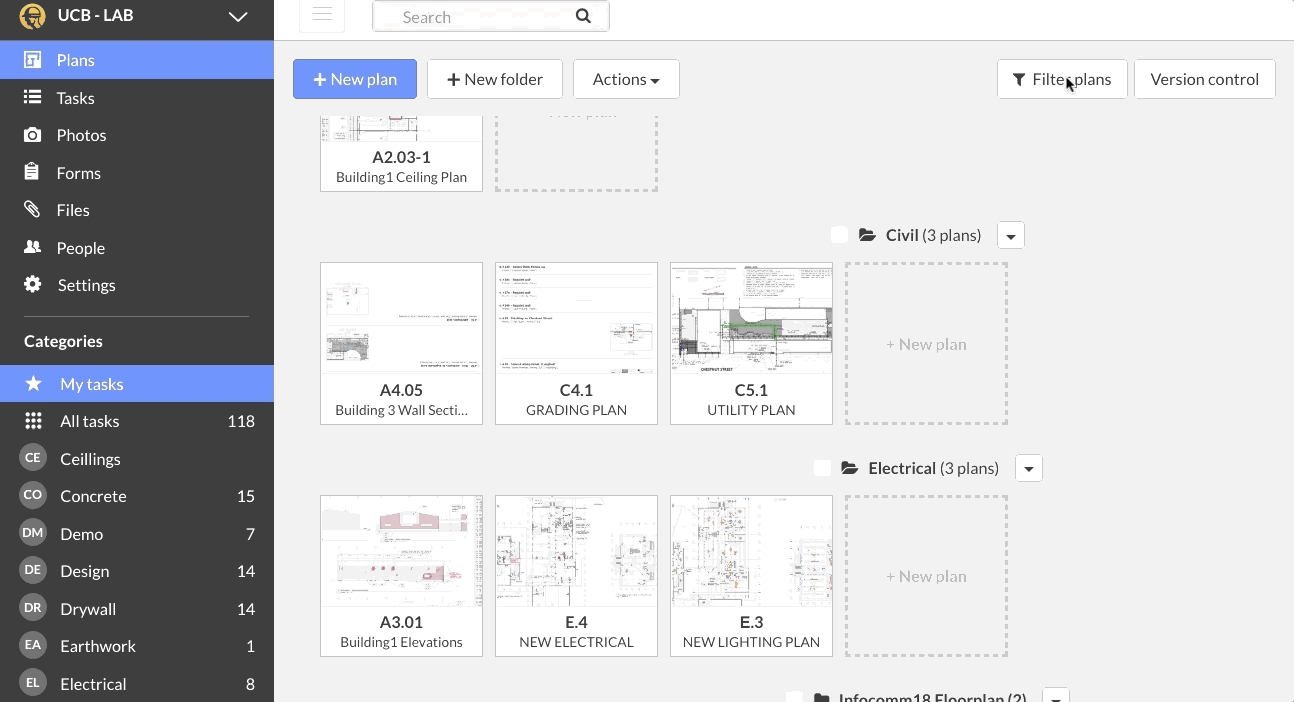This screenshot has height=702, width=1294.
Task: Click the Tasks list icon in sidebar
Action: (33, 97)
